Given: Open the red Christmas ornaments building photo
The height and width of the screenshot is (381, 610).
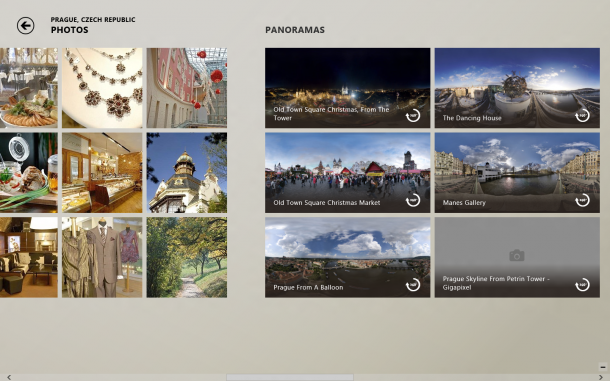Looking at the screenshot, I should (187, 88).
